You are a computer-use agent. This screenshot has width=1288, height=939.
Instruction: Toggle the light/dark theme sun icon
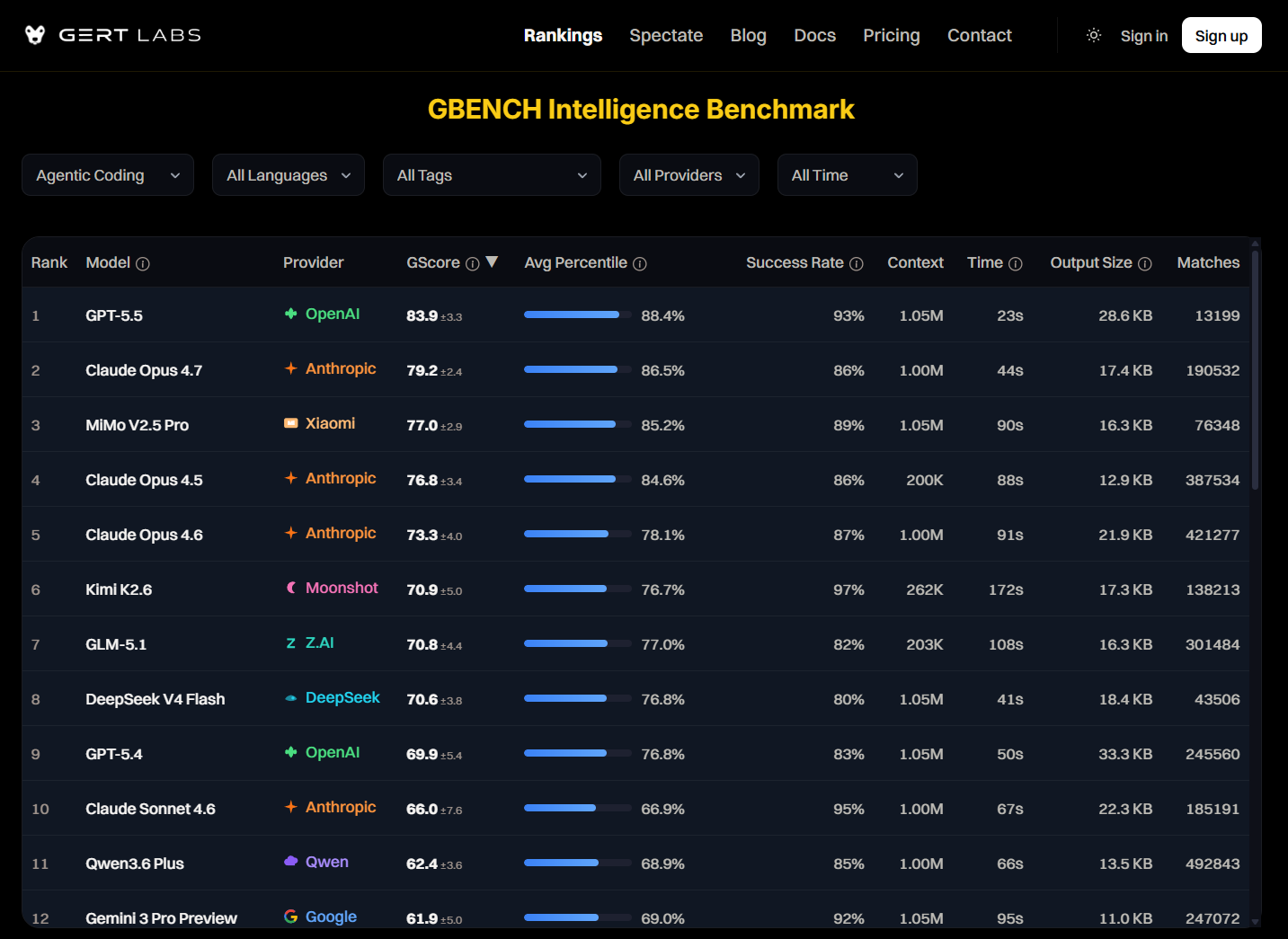(1094, 35)
